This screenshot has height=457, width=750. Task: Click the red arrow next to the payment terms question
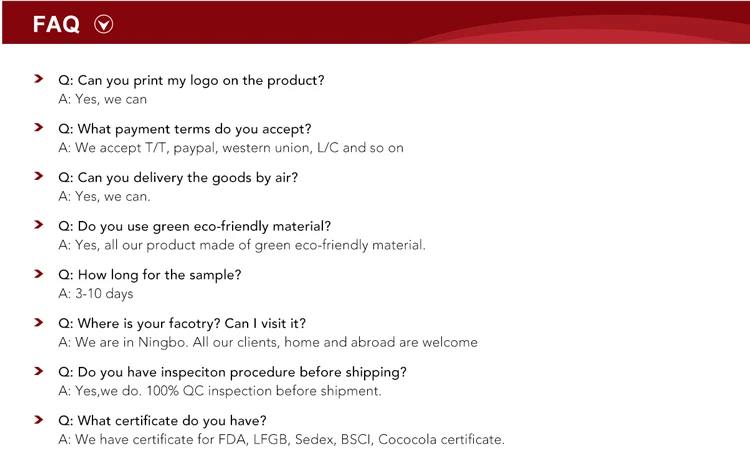pos(38,127)
